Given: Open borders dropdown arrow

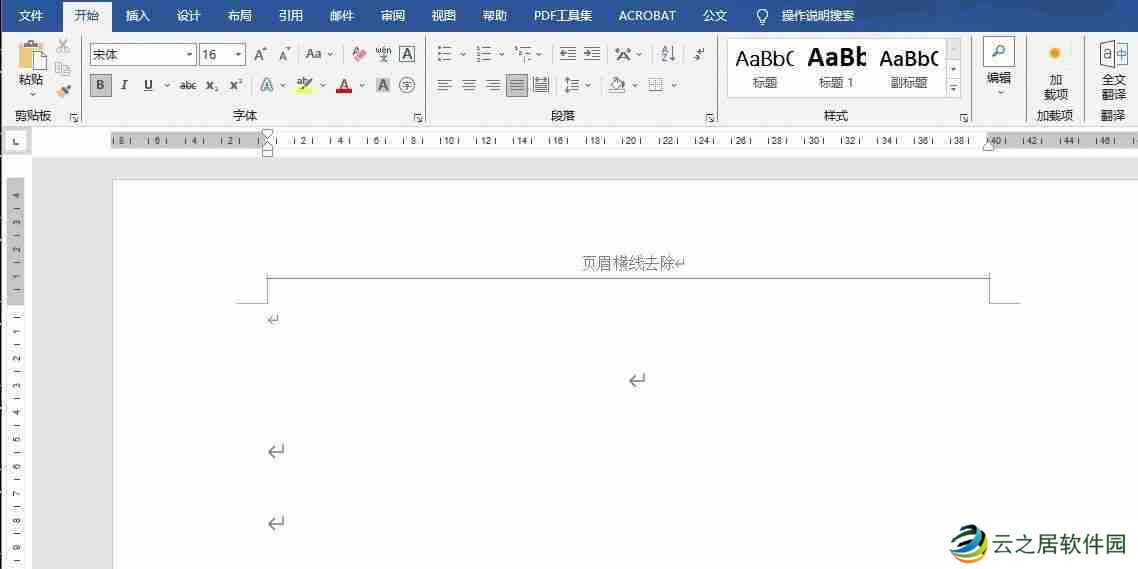Looking at the screenshot, I should (674, 86).
